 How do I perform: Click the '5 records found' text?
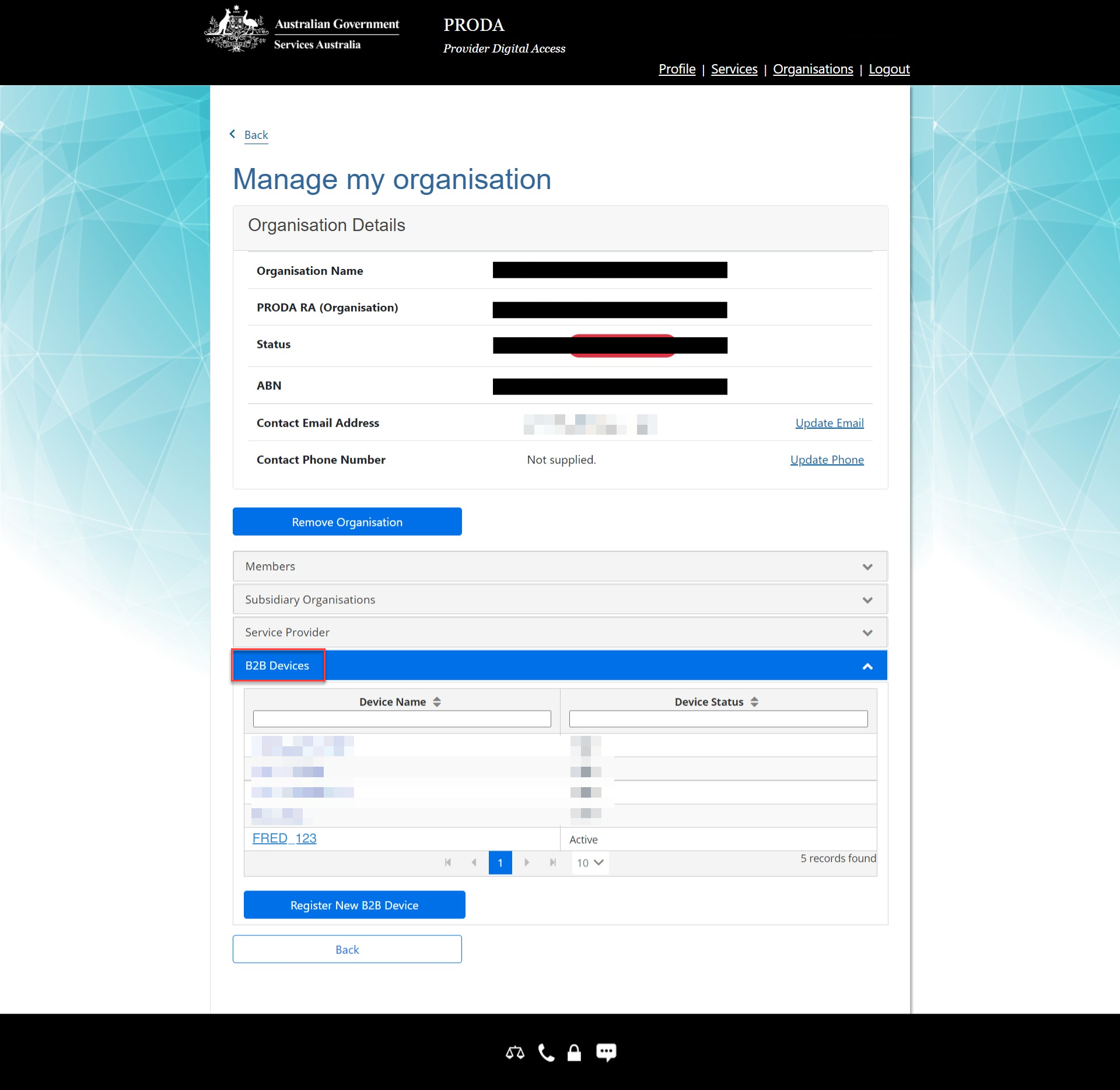(838, 858)
